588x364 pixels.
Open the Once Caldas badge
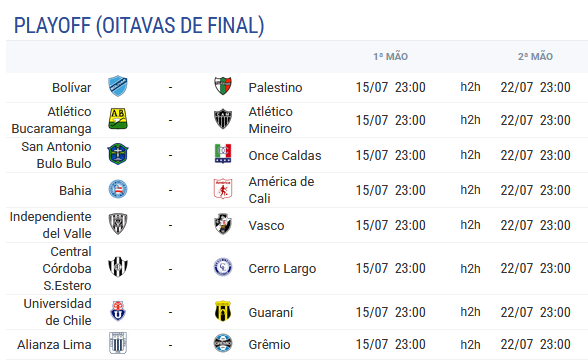(223, 154)
